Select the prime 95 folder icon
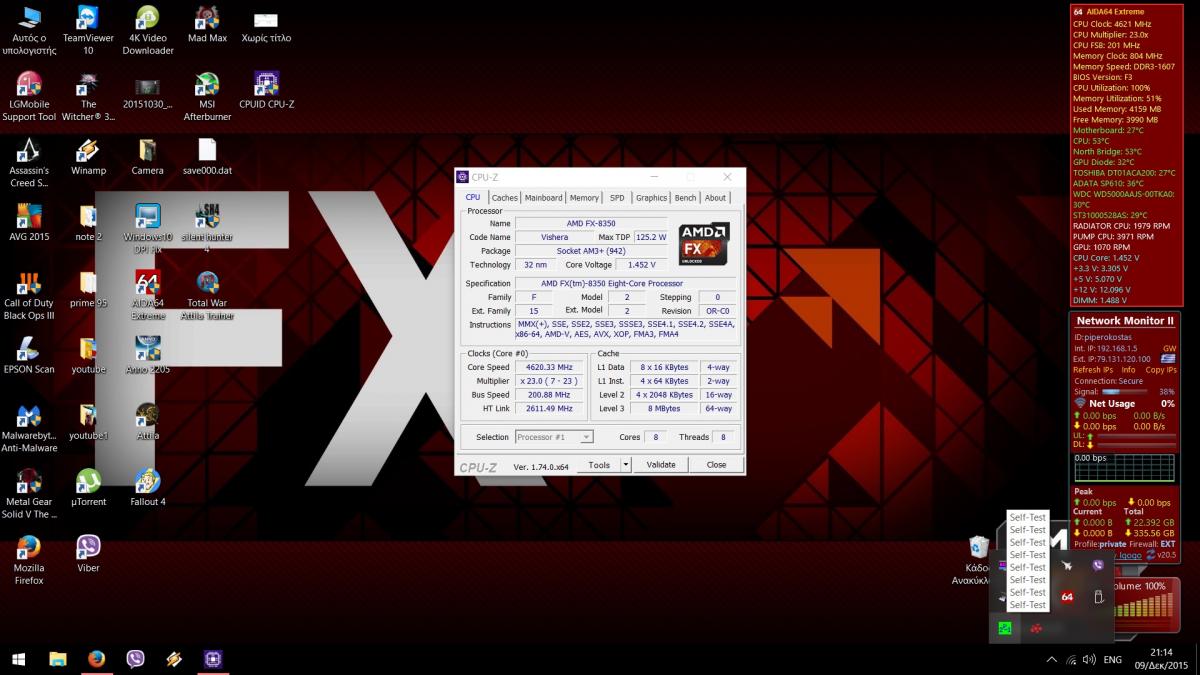1200x675 pixels. tap(88, 288)
